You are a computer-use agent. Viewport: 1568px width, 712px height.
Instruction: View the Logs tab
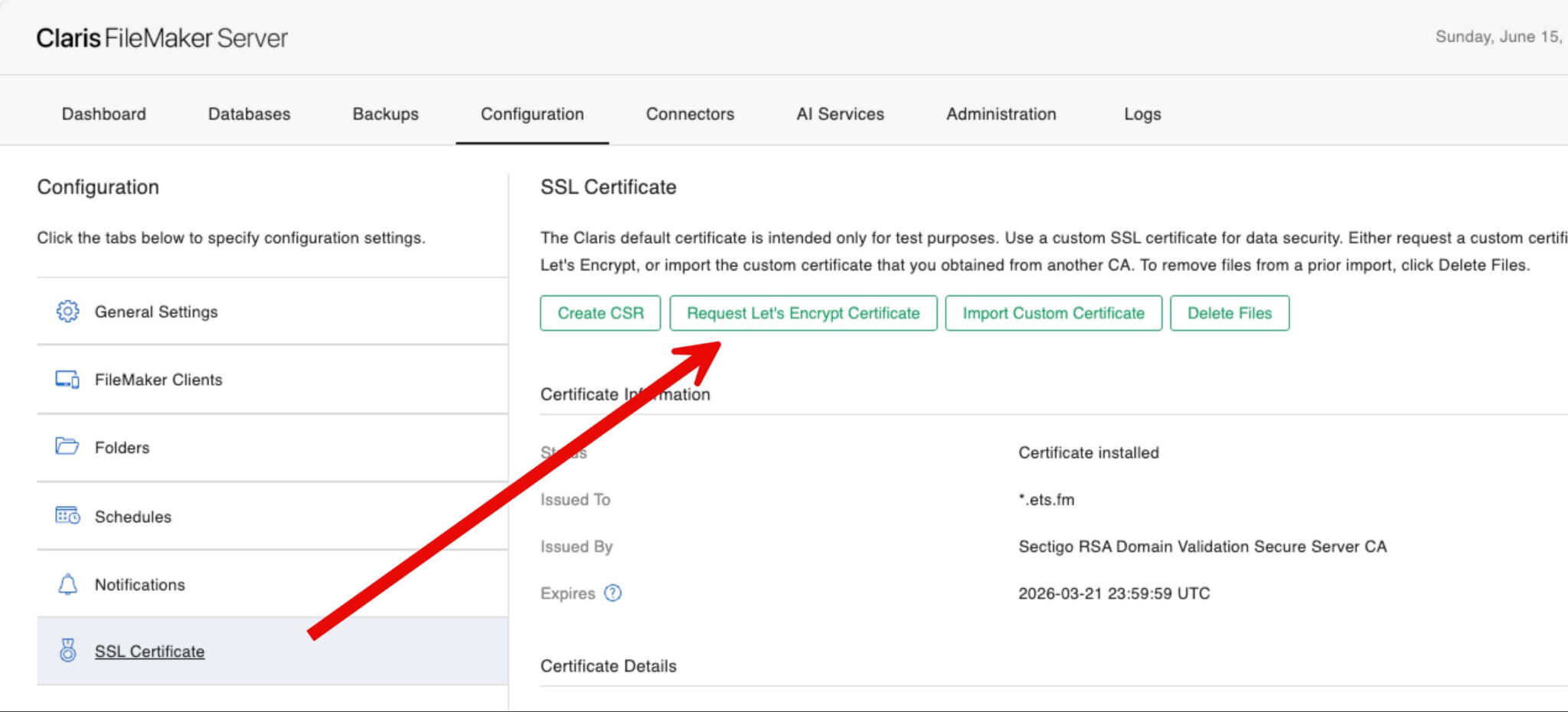pos(1142,113)
